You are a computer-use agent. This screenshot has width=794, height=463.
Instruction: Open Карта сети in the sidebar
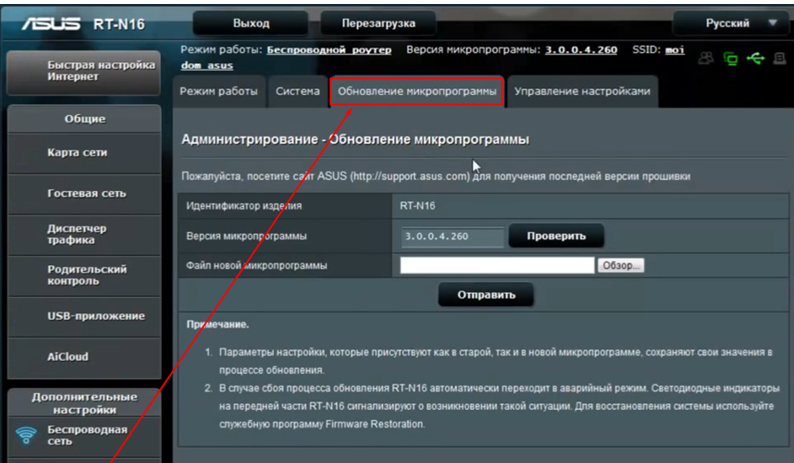(84, 152)
